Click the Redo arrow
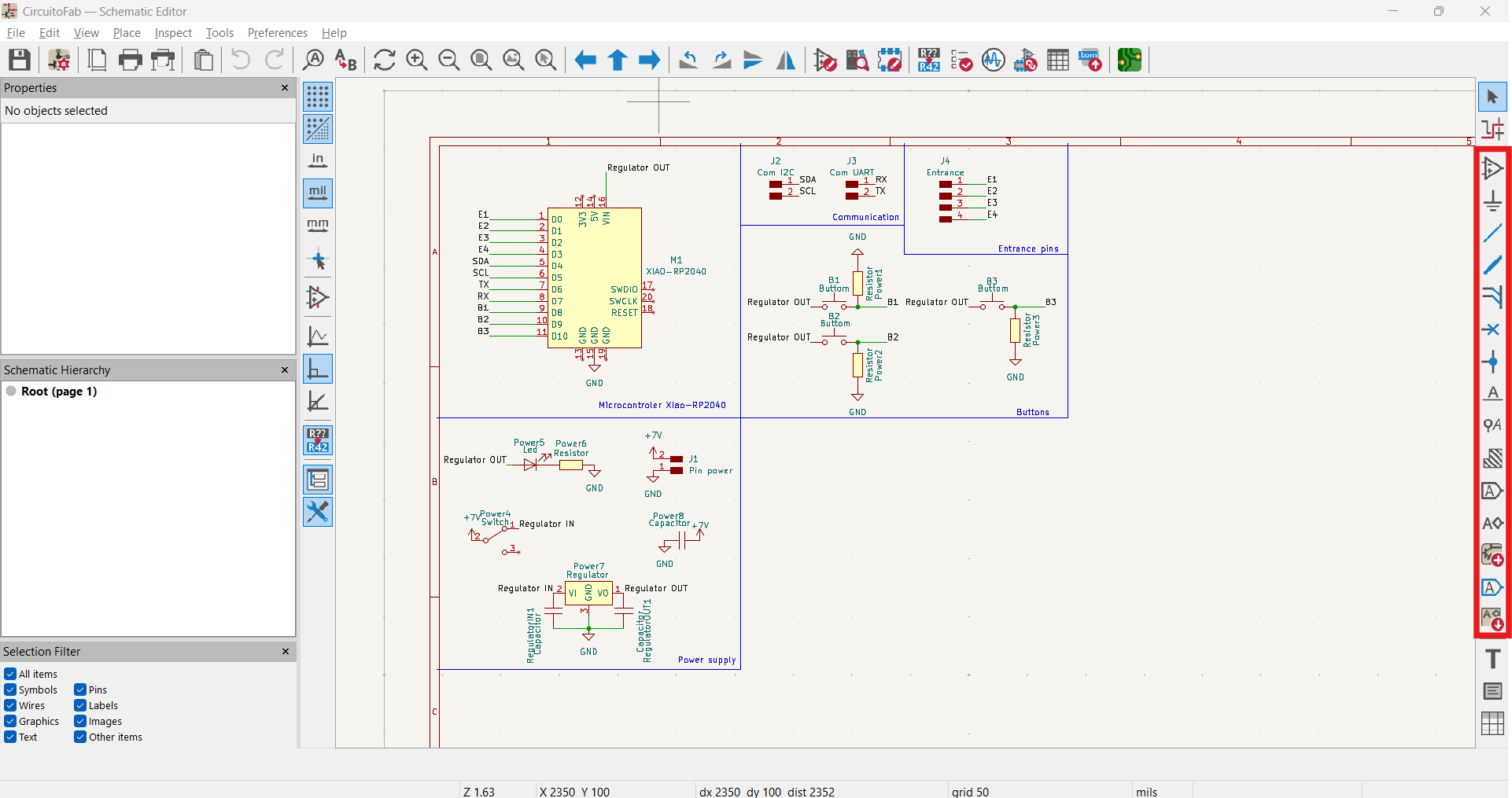 point(275,60)
